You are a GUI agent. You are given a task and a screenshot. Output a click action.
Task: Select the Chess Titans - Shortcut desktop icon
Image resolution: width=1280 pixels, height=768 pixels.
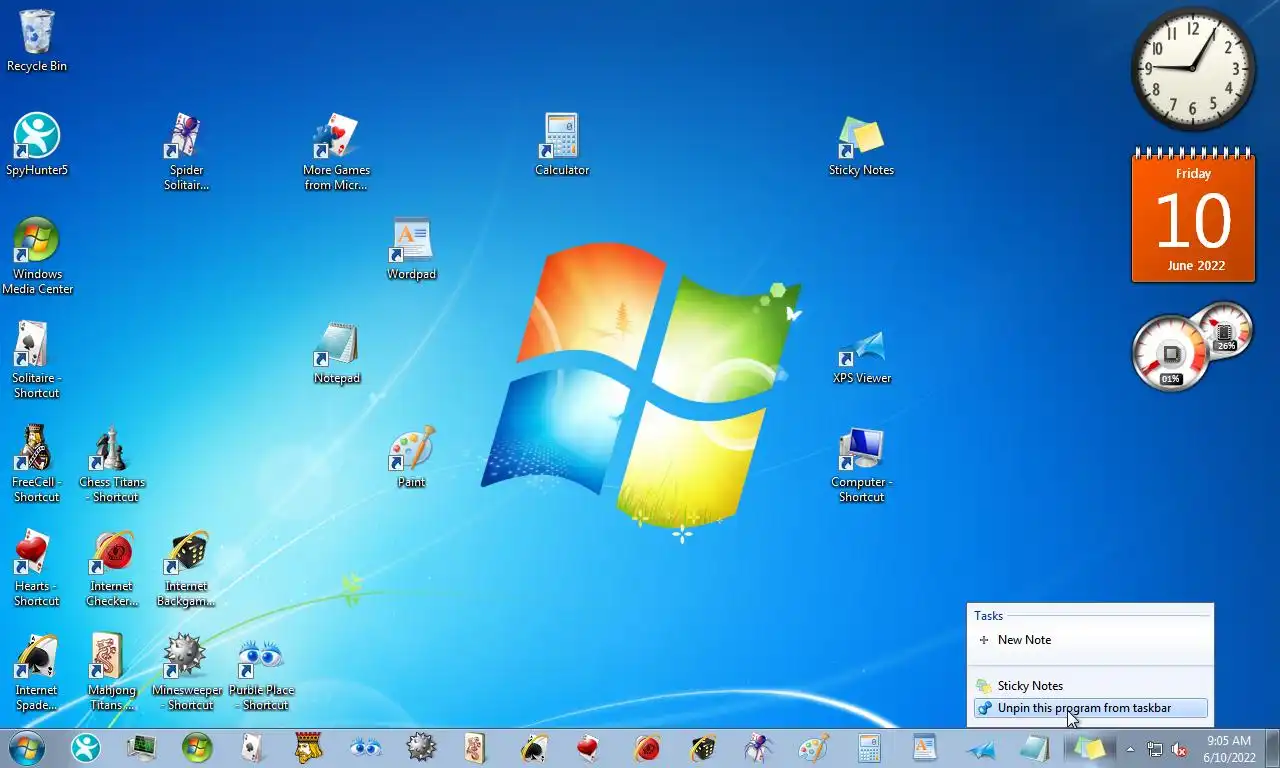click(x=112, y=464)
